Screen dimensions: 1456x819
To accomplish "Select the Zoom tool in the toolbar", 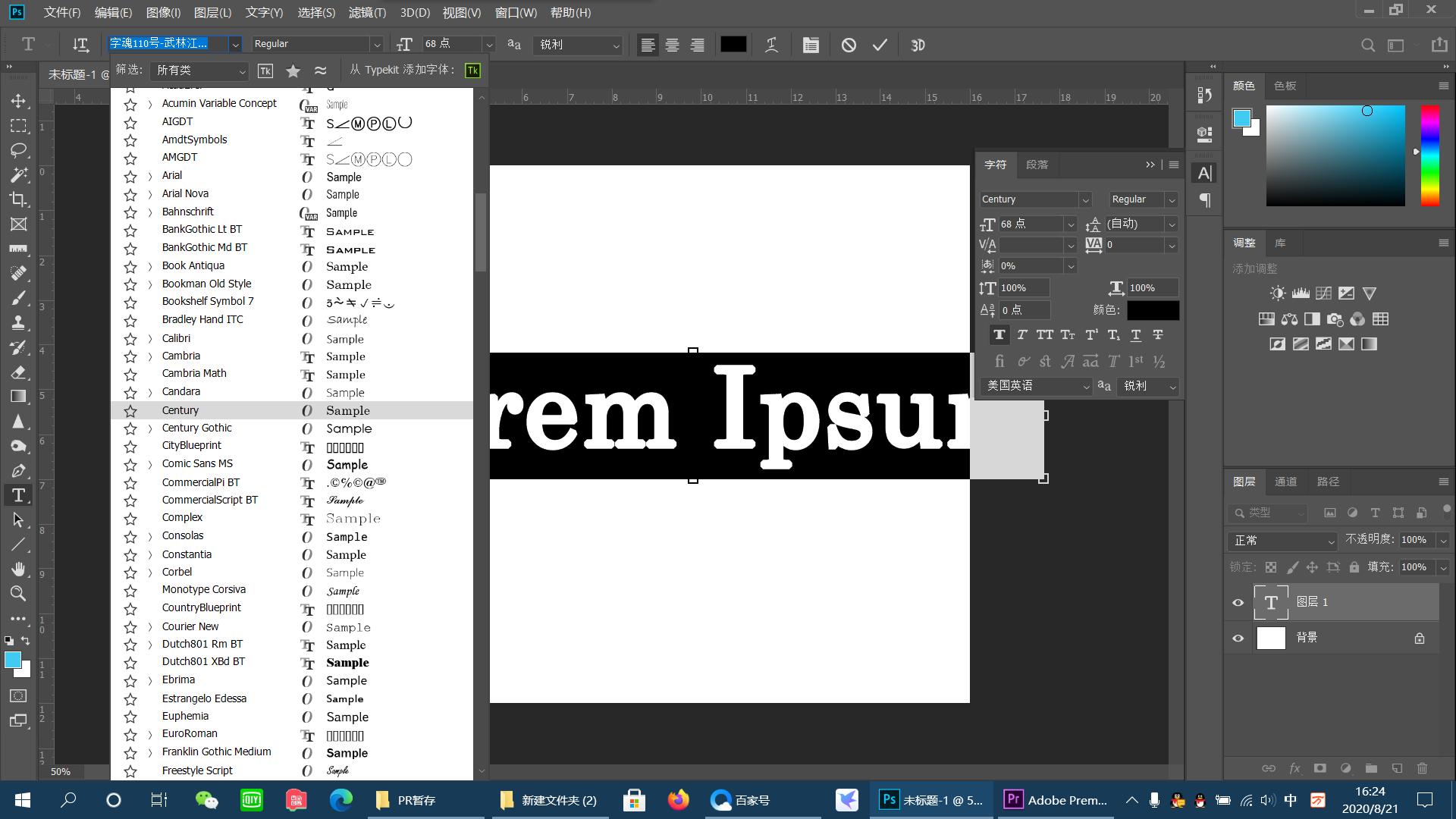I will click(19, 594).
